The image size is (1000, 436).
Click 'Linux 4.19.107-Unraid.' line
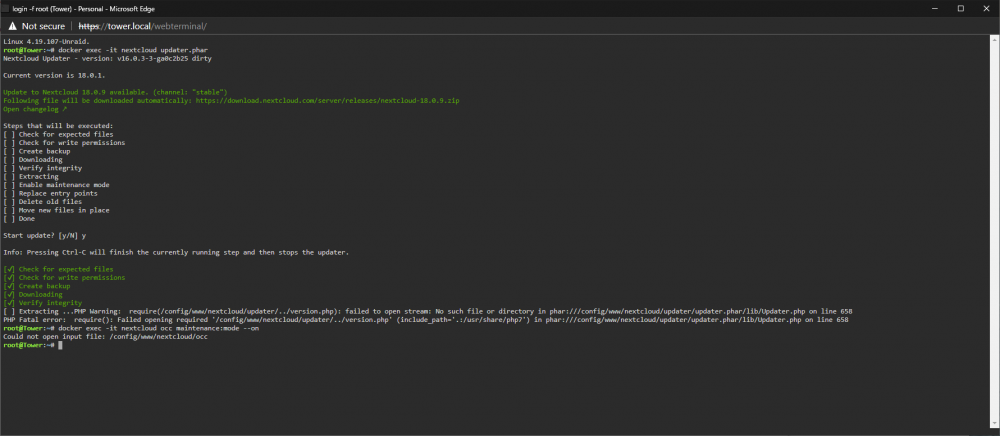pos(47,41)
